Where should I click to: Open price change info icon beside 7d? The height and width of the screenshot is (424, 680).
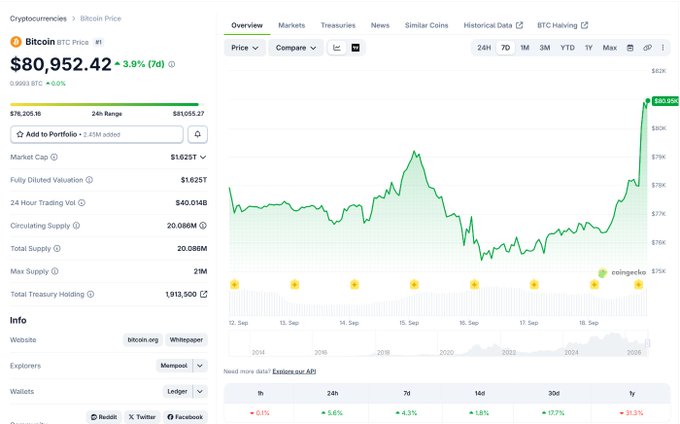[x=172, y=64]
